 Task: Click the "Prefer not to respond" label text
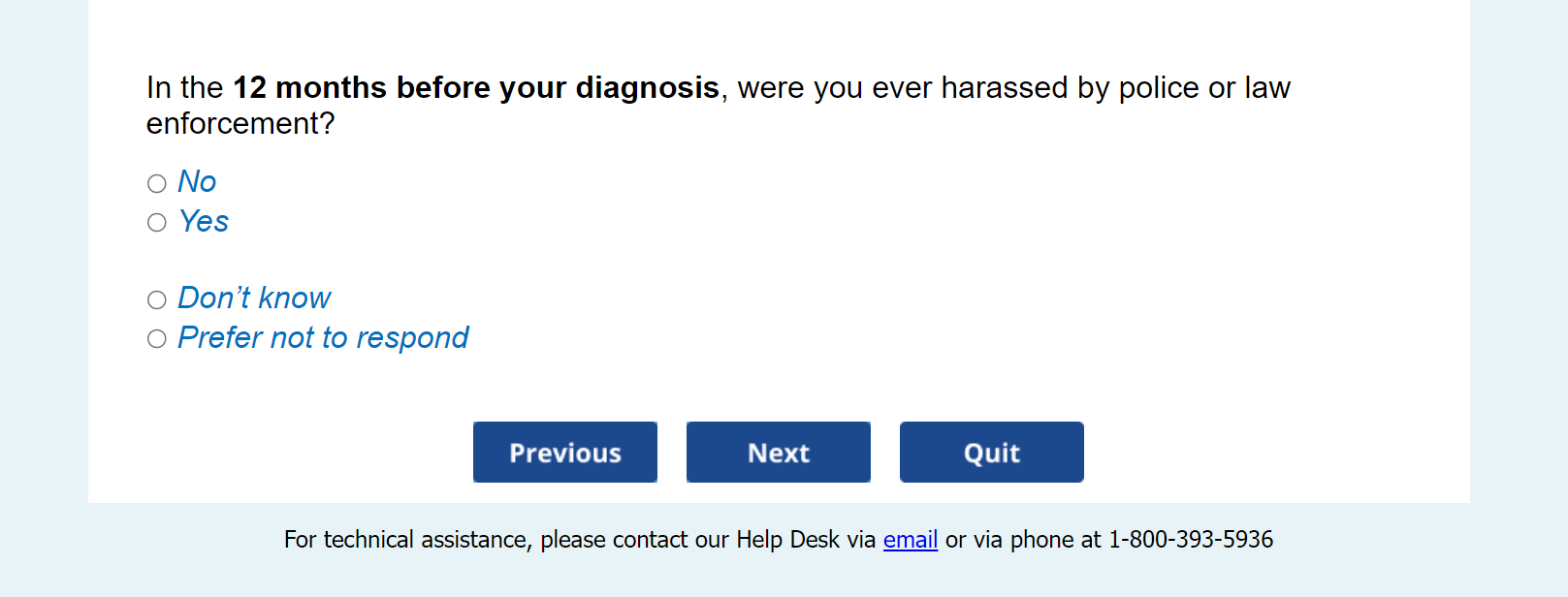[323, 338]
